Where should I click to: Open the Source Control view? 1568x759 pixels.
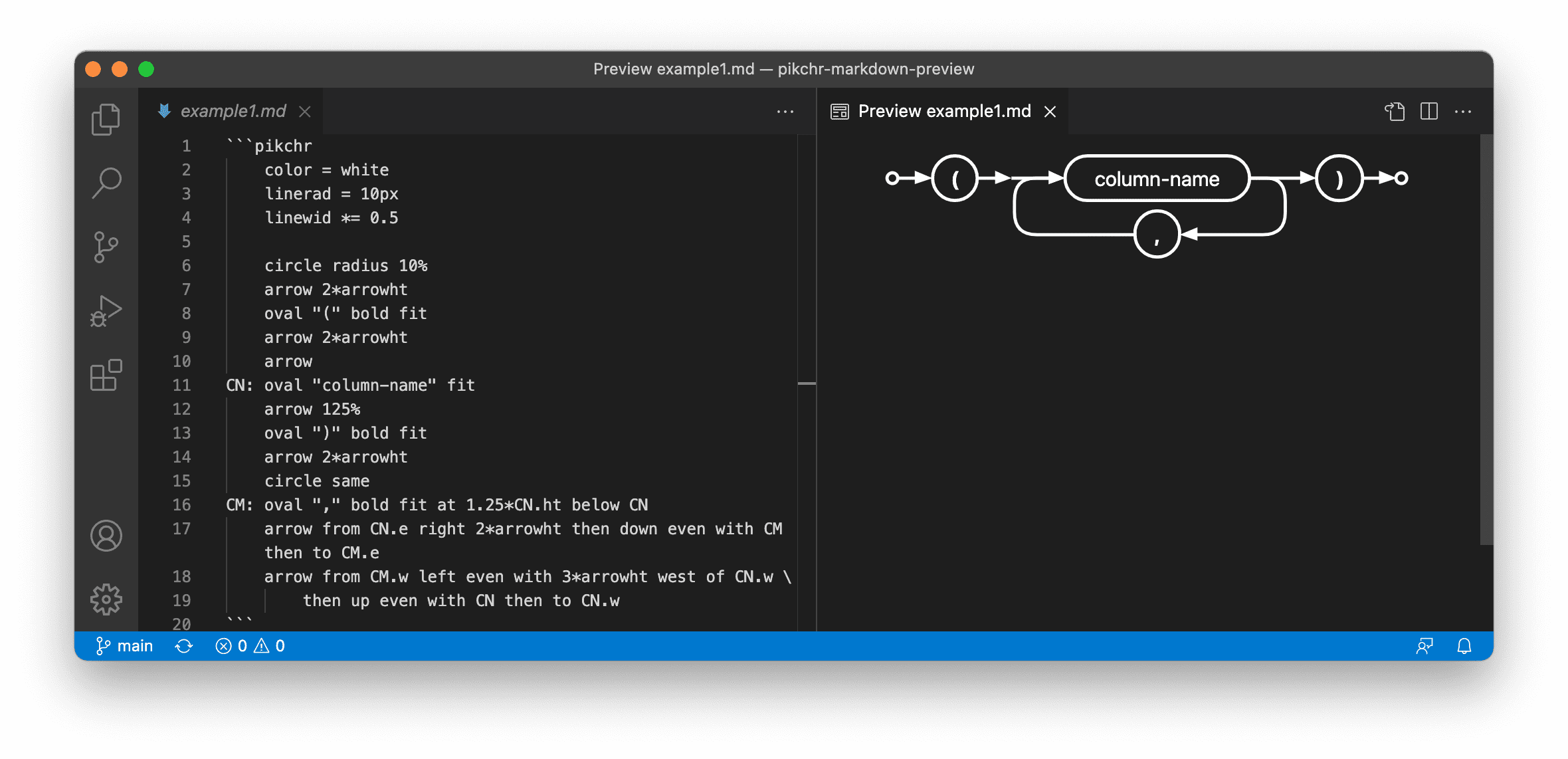(x=106, y=247)
